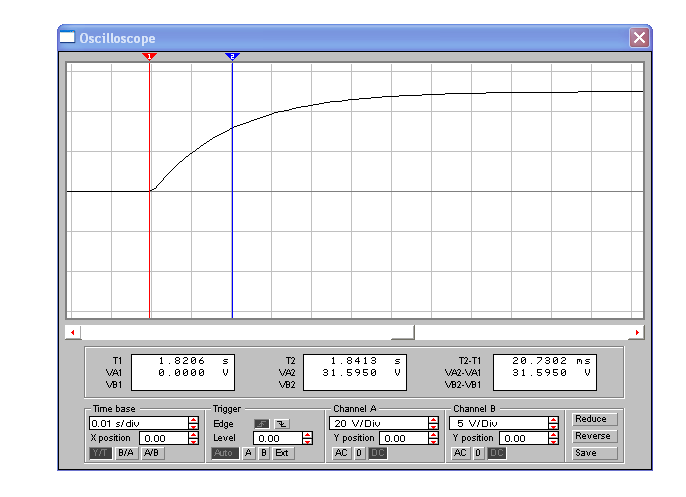Click the oscilloscope window title icon
This screenshot has height=497, width=686.
click(x=67, y=38)
